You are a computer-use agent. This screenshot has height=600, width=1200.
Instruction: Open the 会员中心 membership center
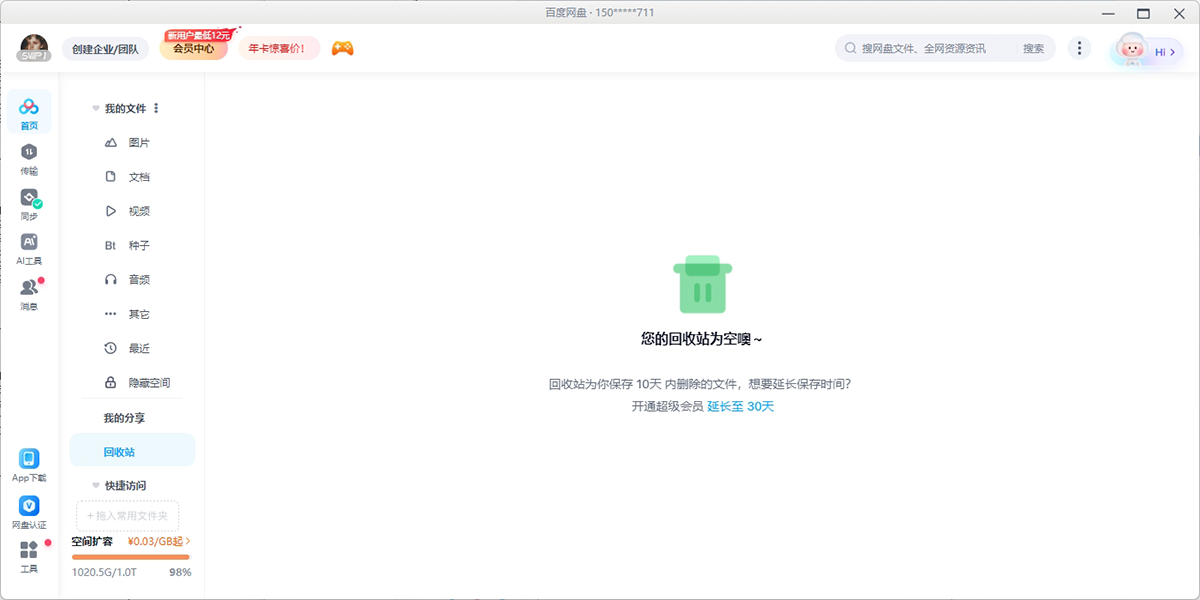(x=194, y=48)
